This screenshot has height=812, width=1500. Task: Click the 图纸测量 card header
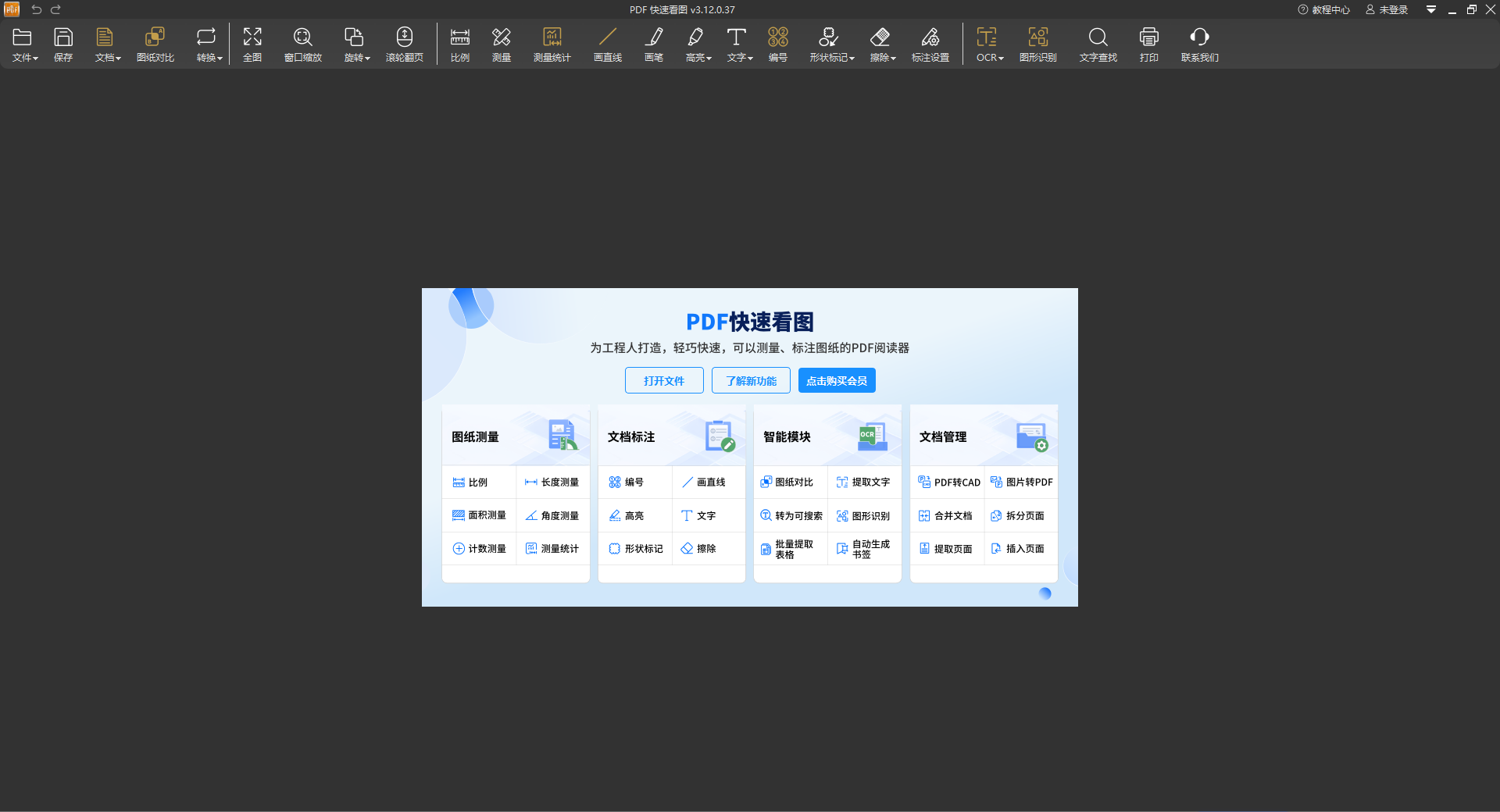point(516,436)
